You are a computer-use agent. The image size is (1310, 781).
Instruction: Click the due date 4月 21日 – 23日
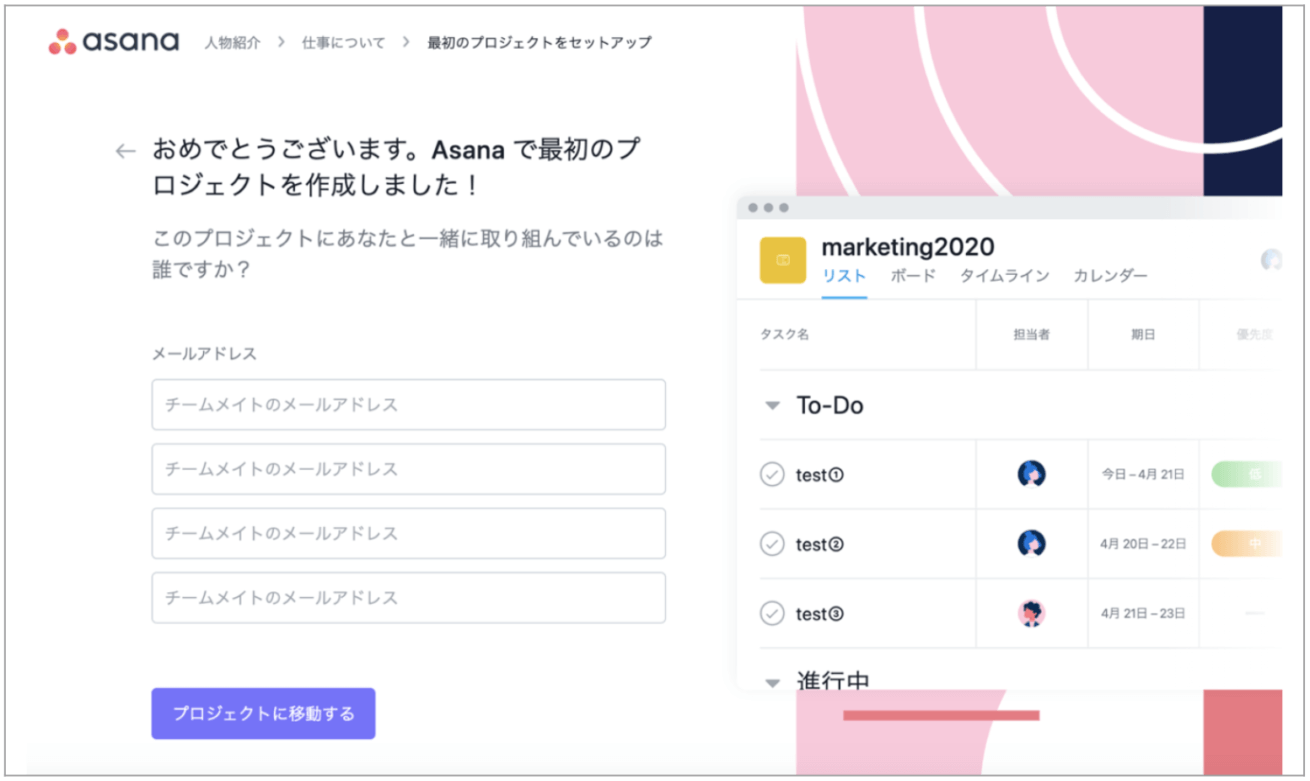pos(1143,614)
